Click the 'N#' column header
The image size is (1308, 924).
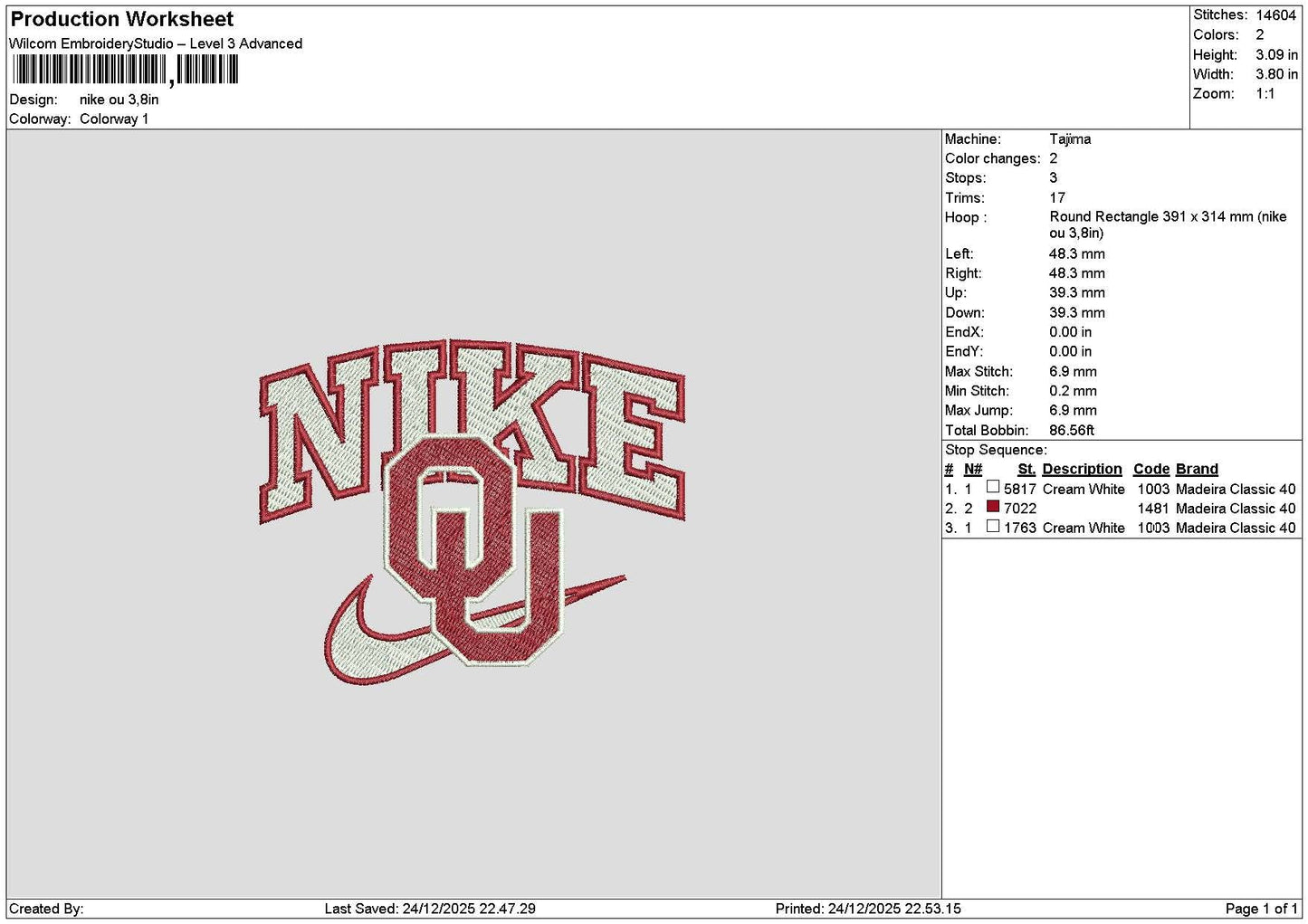pos(973,469)
